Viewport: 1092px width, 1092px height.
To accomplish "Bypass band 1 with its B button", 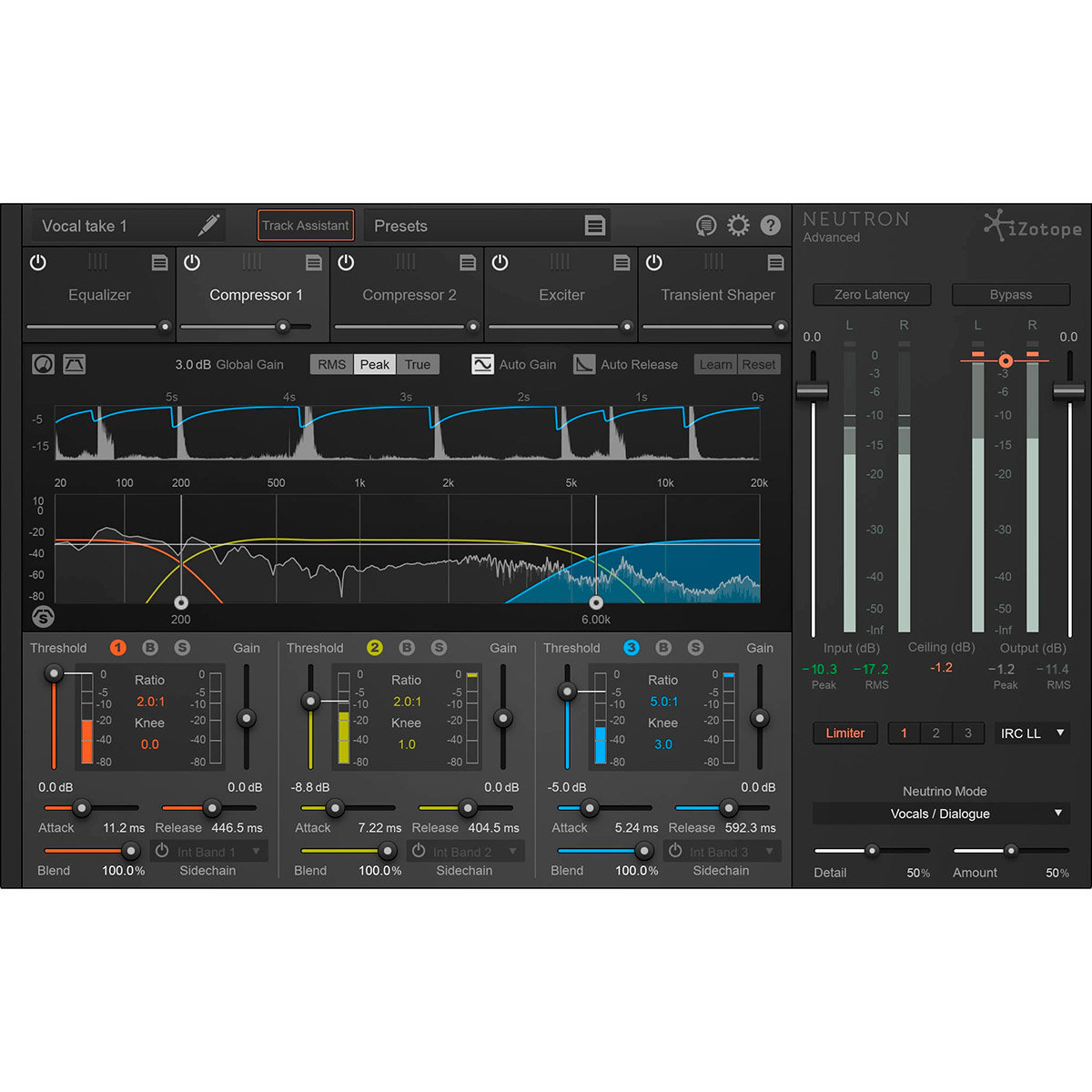I will pyautogui.click(x=150, y=648).
